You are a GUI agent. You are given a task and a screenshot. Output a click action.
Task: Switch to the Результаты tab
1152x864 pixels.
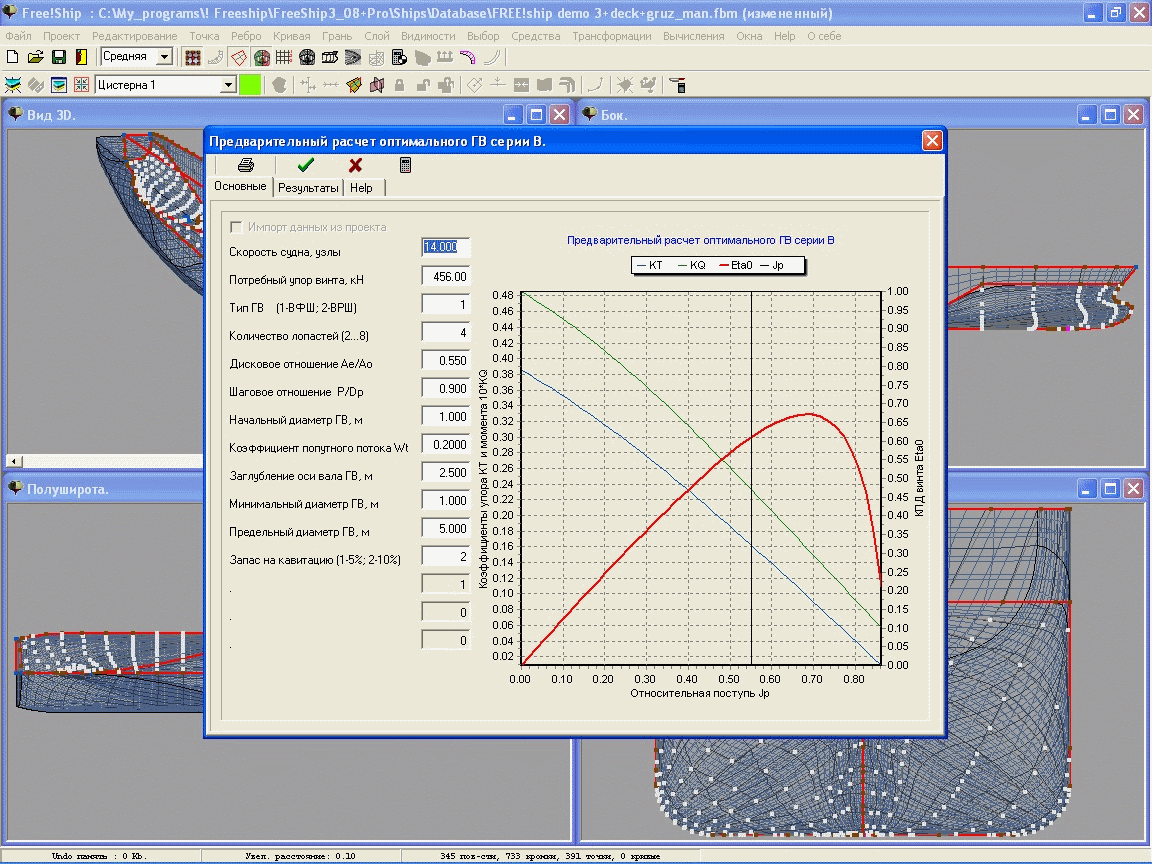tap(308, 188)
